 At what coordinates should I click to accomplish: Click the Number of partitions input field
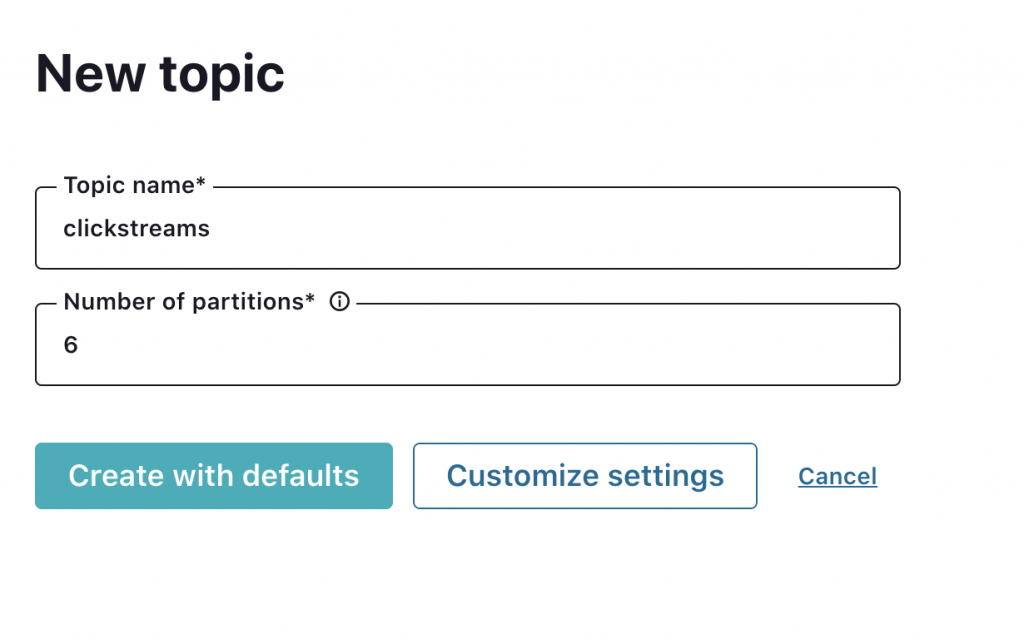click(x=467, y=344)
